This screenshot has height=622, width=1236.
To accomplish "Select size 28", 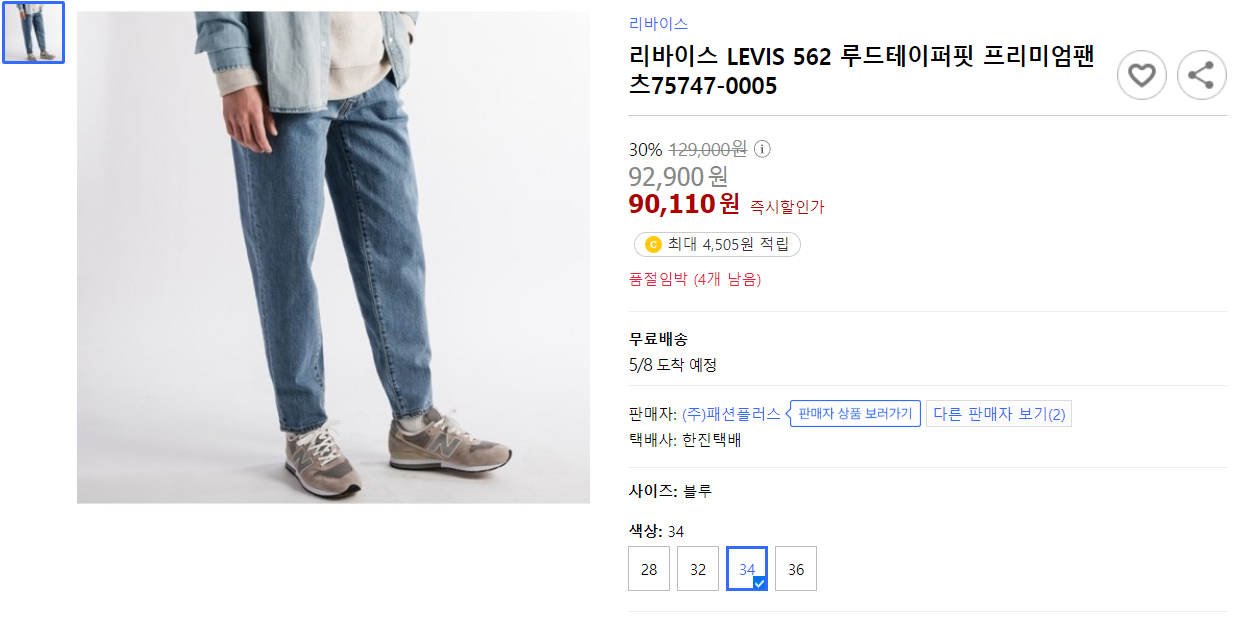I will (648, 568).
